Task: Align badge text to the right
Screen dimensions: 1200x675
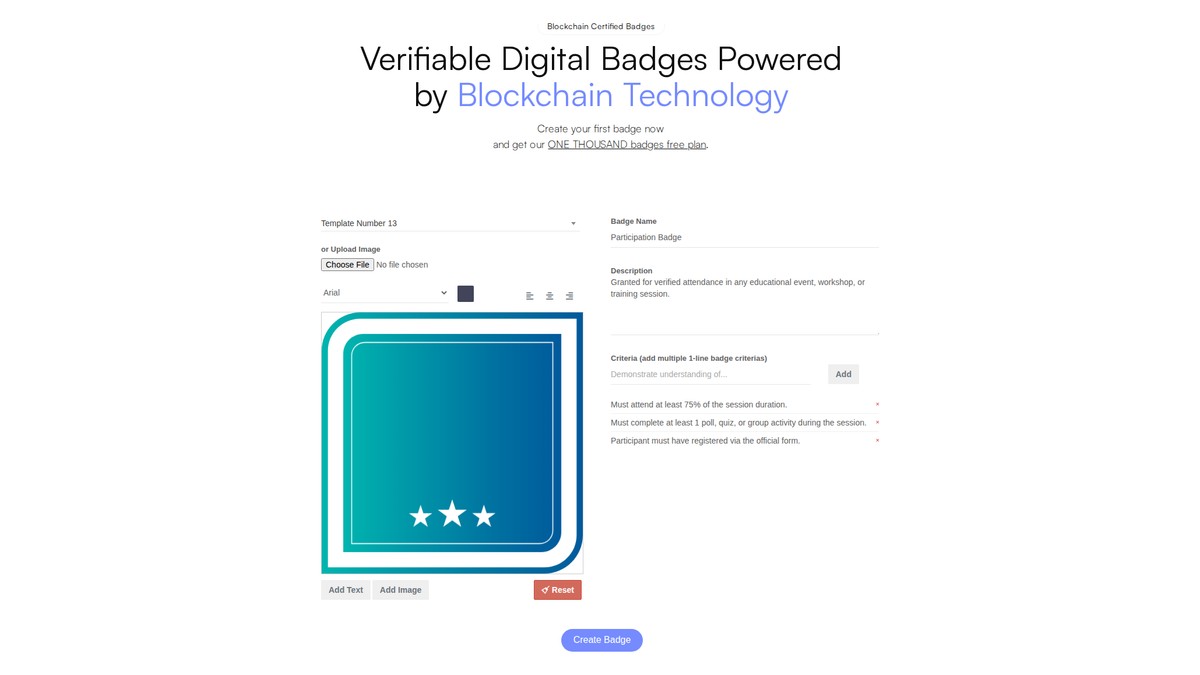Action: (569, 296)
